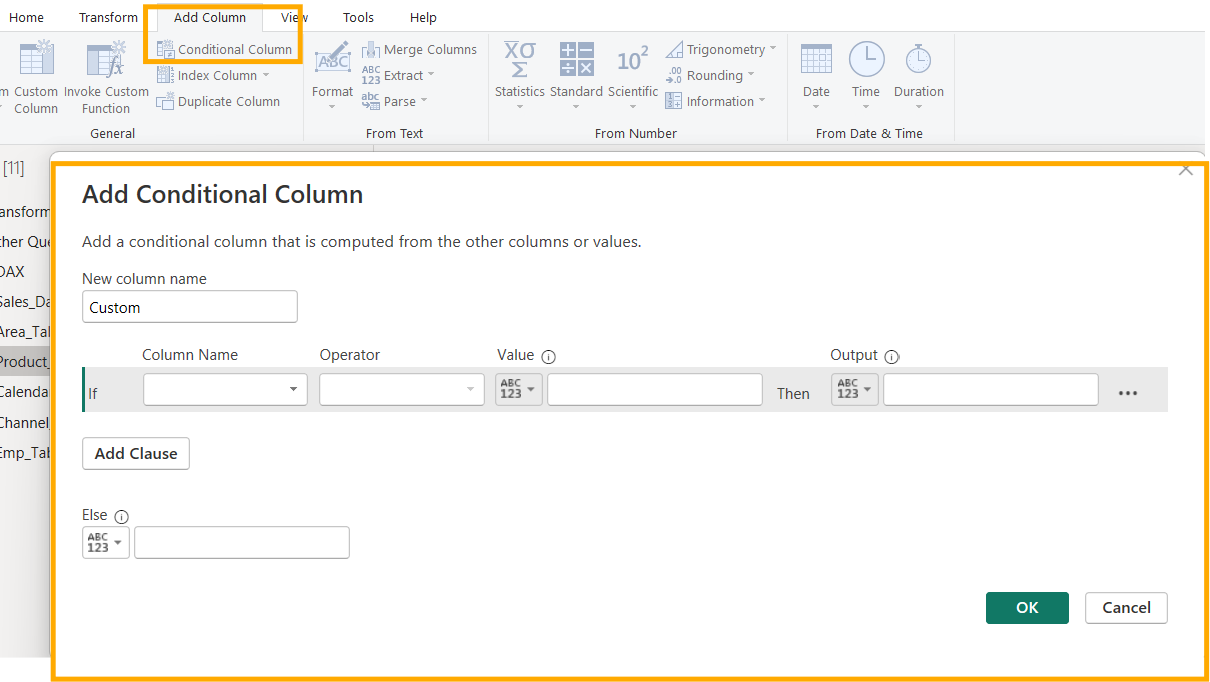Open the View ribbon tab
The height and width of the screenshot is (682, 1210).
(294, 17)
